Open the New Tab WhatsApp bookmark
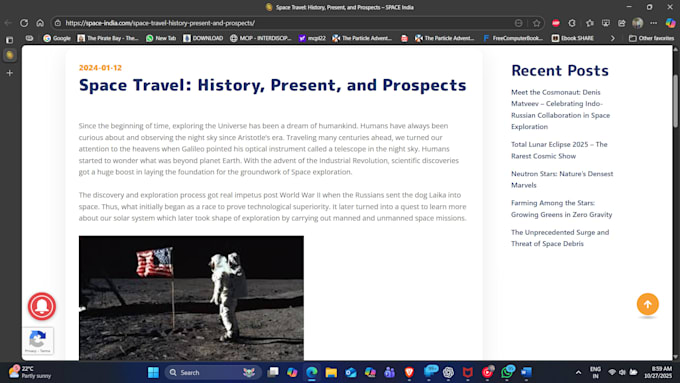 (x=161, y=38)
